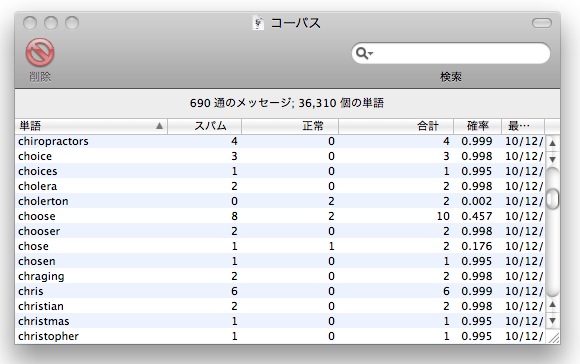580x364 pixels.
Task: Select the choose row
Action: (x=280, y=216)
